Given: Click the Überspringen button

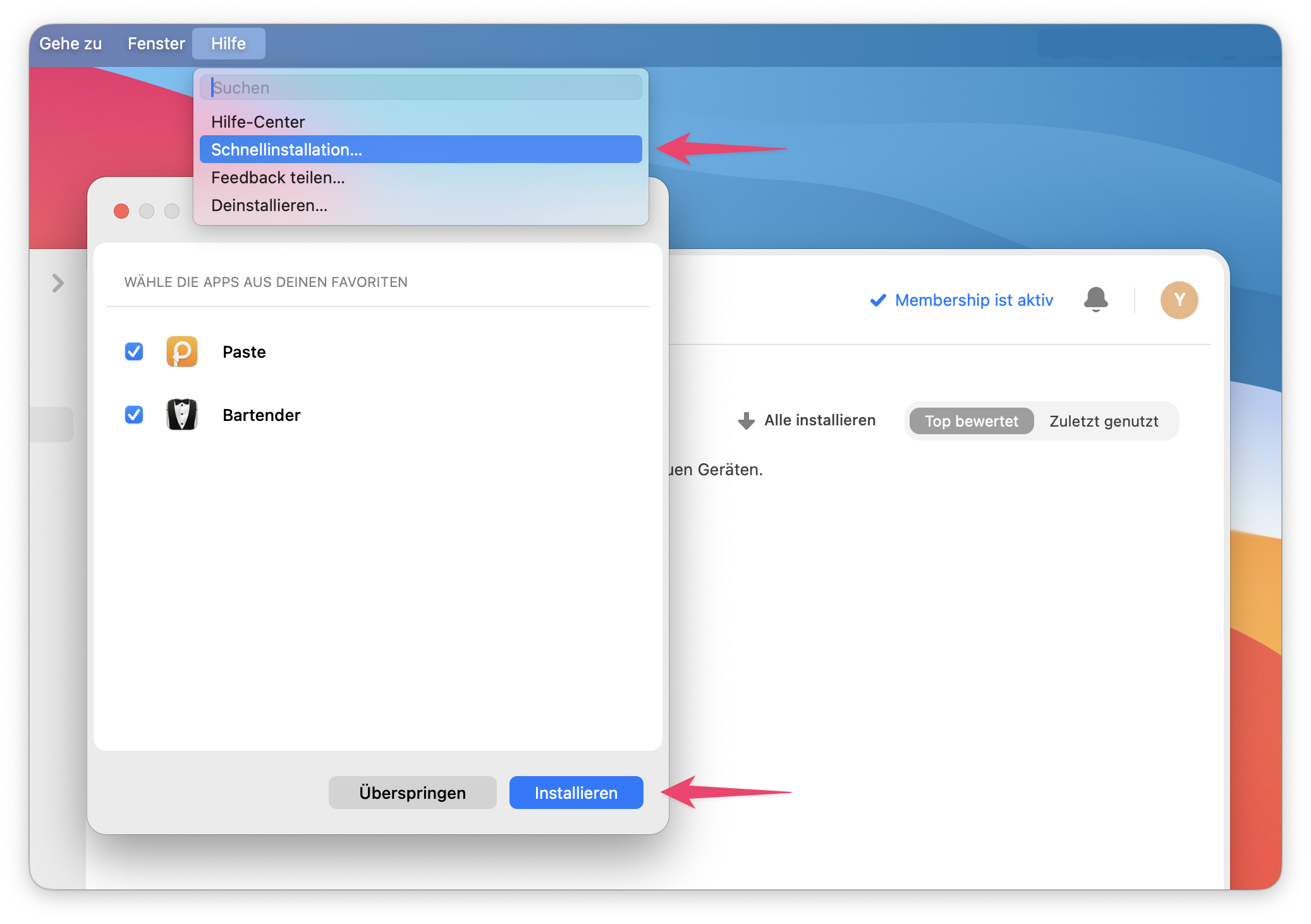Looking at the screenshot, I should point(413,793).
